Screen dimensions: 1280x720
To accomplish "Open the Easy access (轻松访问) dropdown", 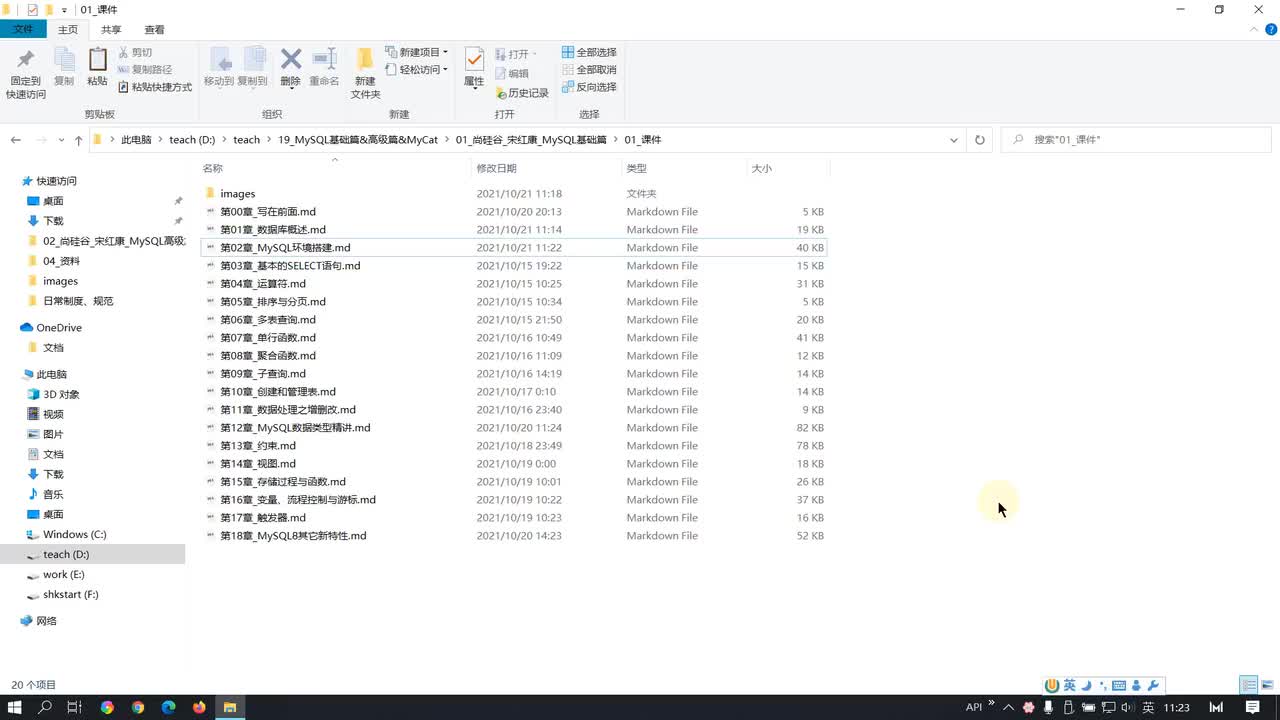I will point(417,70).
